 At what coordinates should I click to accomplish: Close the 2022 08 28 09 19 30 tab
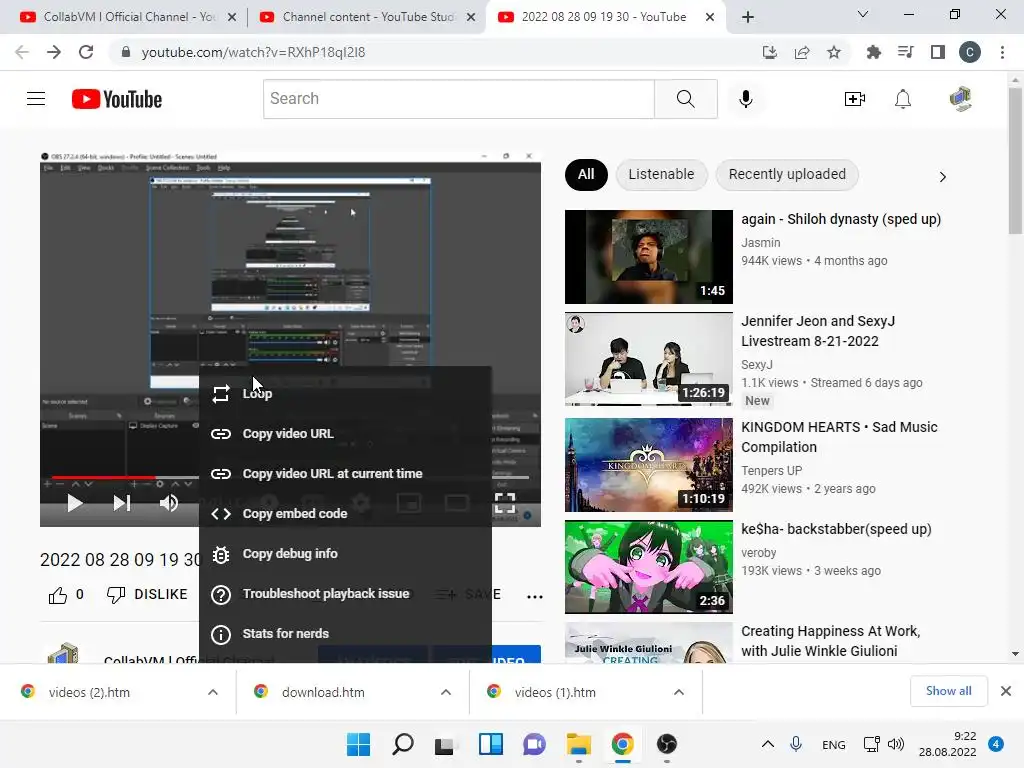[x=710, y=17]
